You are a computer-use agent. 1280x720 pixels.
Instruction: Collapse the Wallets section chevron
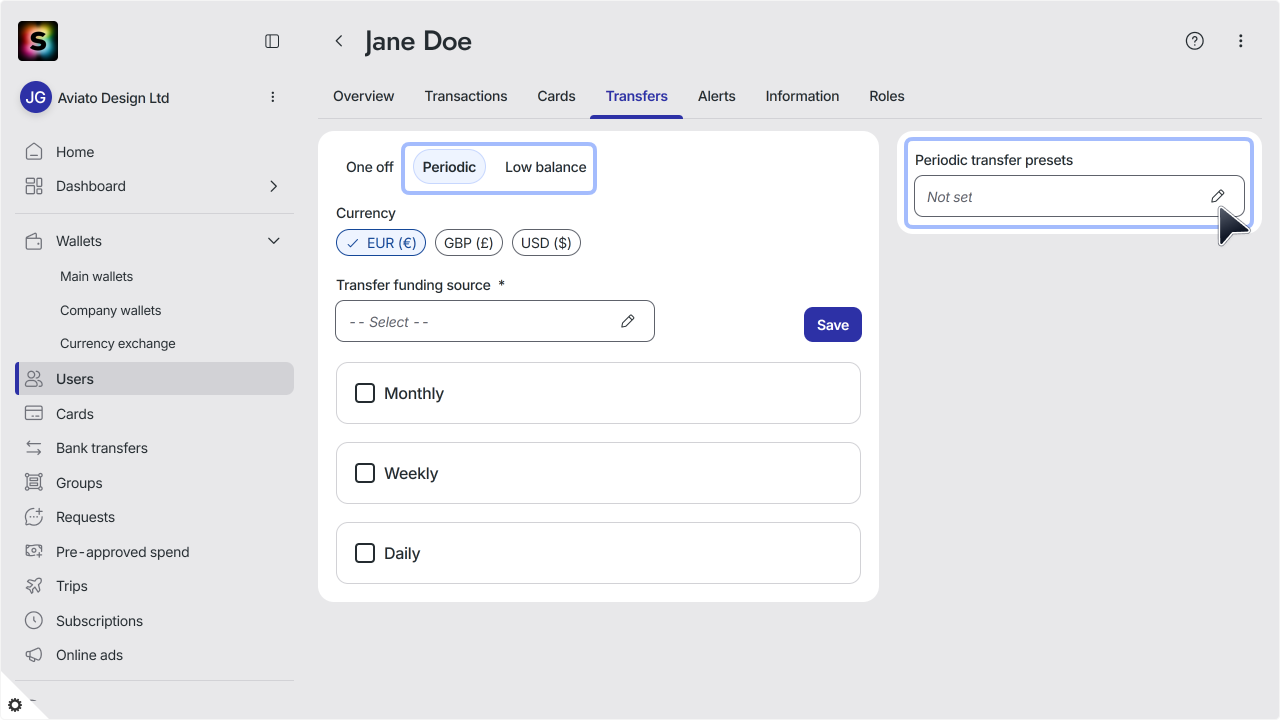pos(274,241)
